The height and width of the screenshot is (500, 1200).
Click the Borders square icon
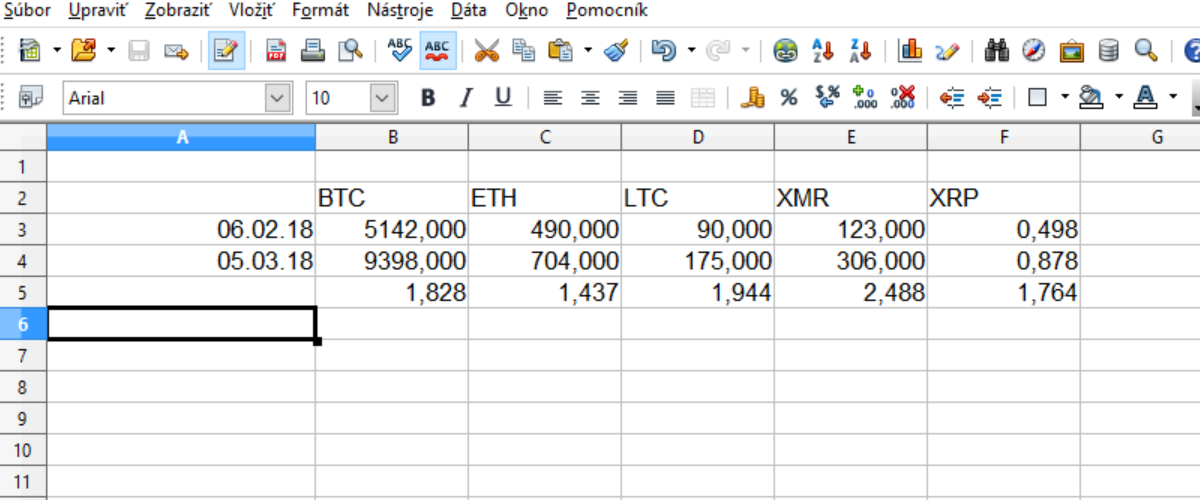(1038, 98)
